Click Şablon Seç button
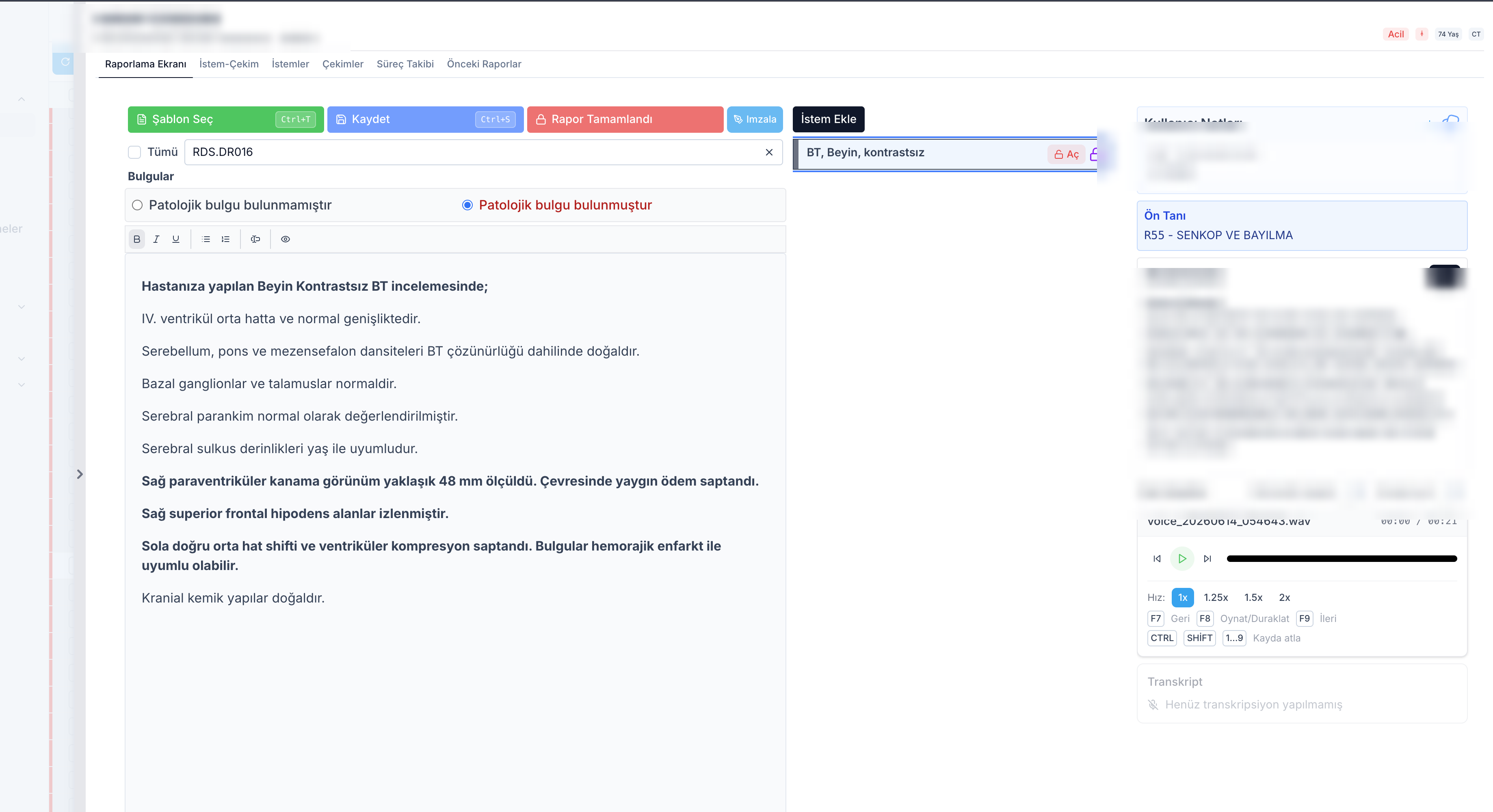 tap(225, 119)
